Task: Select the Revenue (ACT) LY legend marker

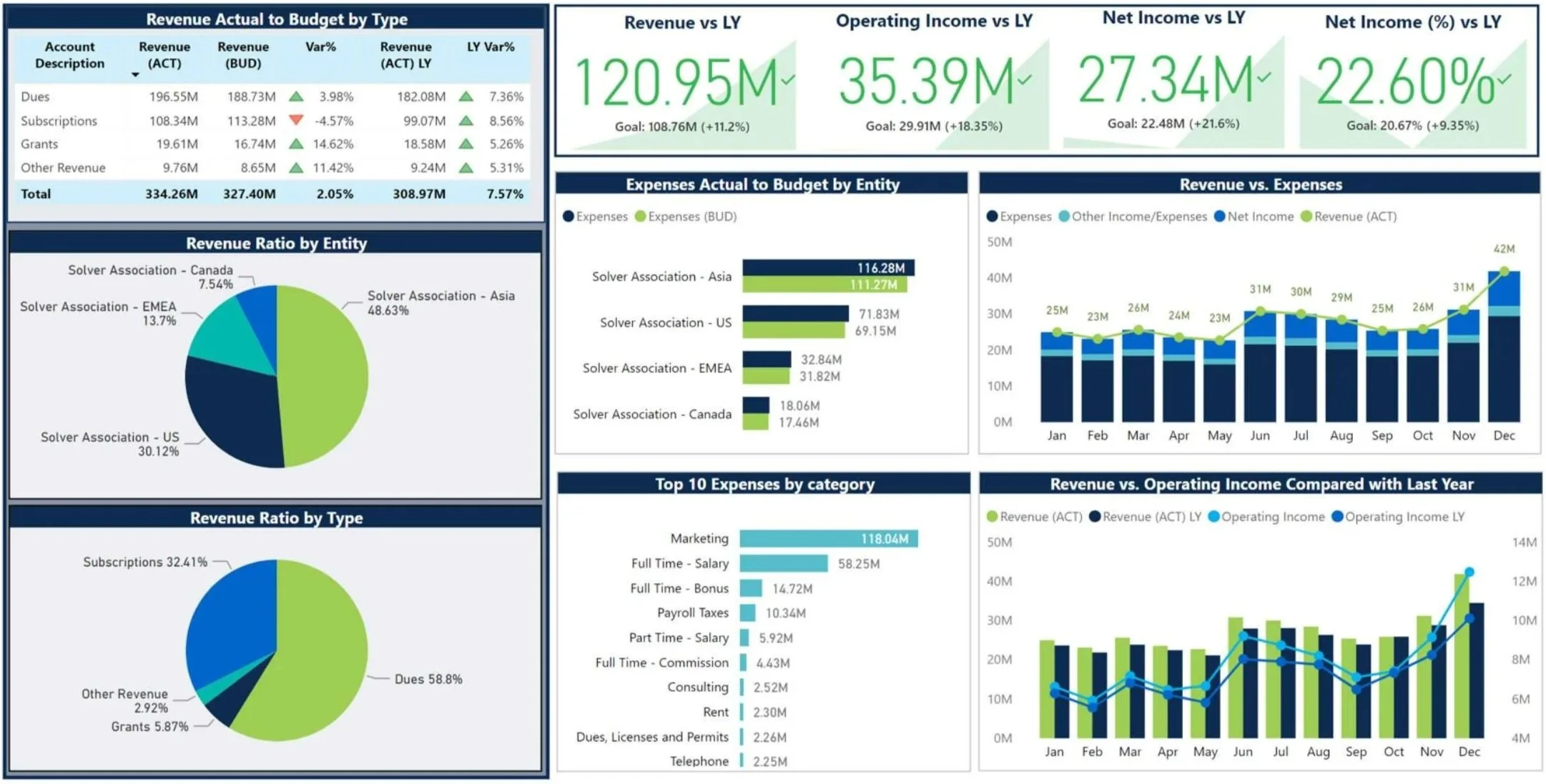Action: tap(1095, 516)
